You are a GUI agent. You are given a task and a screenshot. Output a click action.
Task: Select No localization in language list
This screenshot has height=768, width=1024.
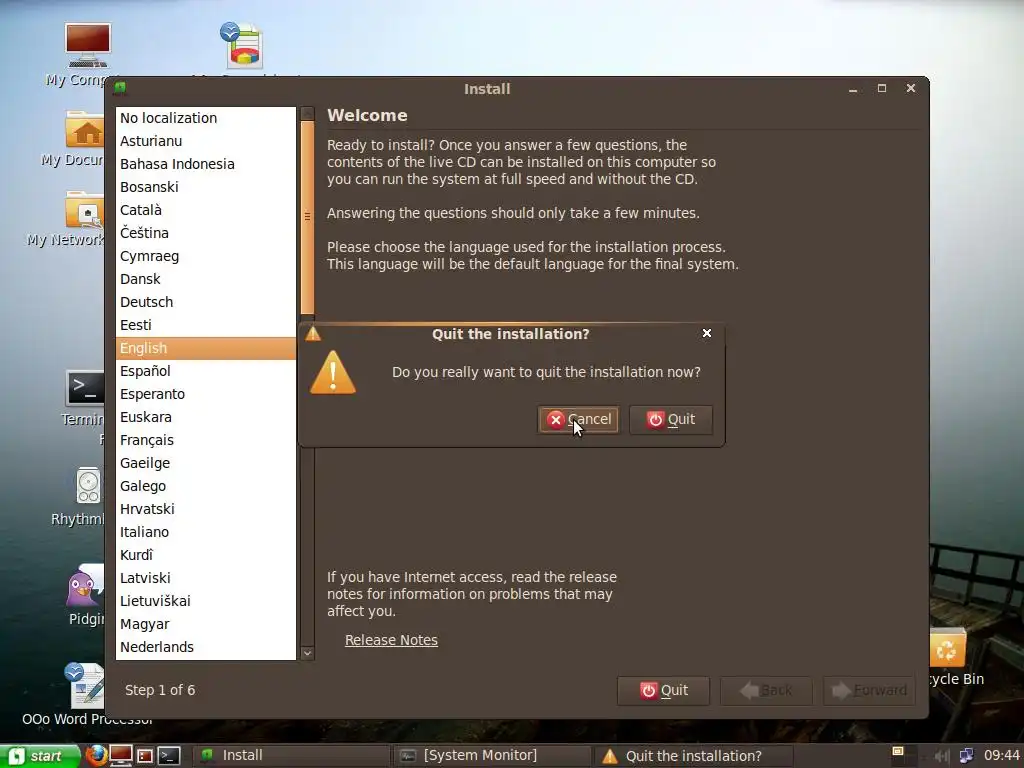206,118
